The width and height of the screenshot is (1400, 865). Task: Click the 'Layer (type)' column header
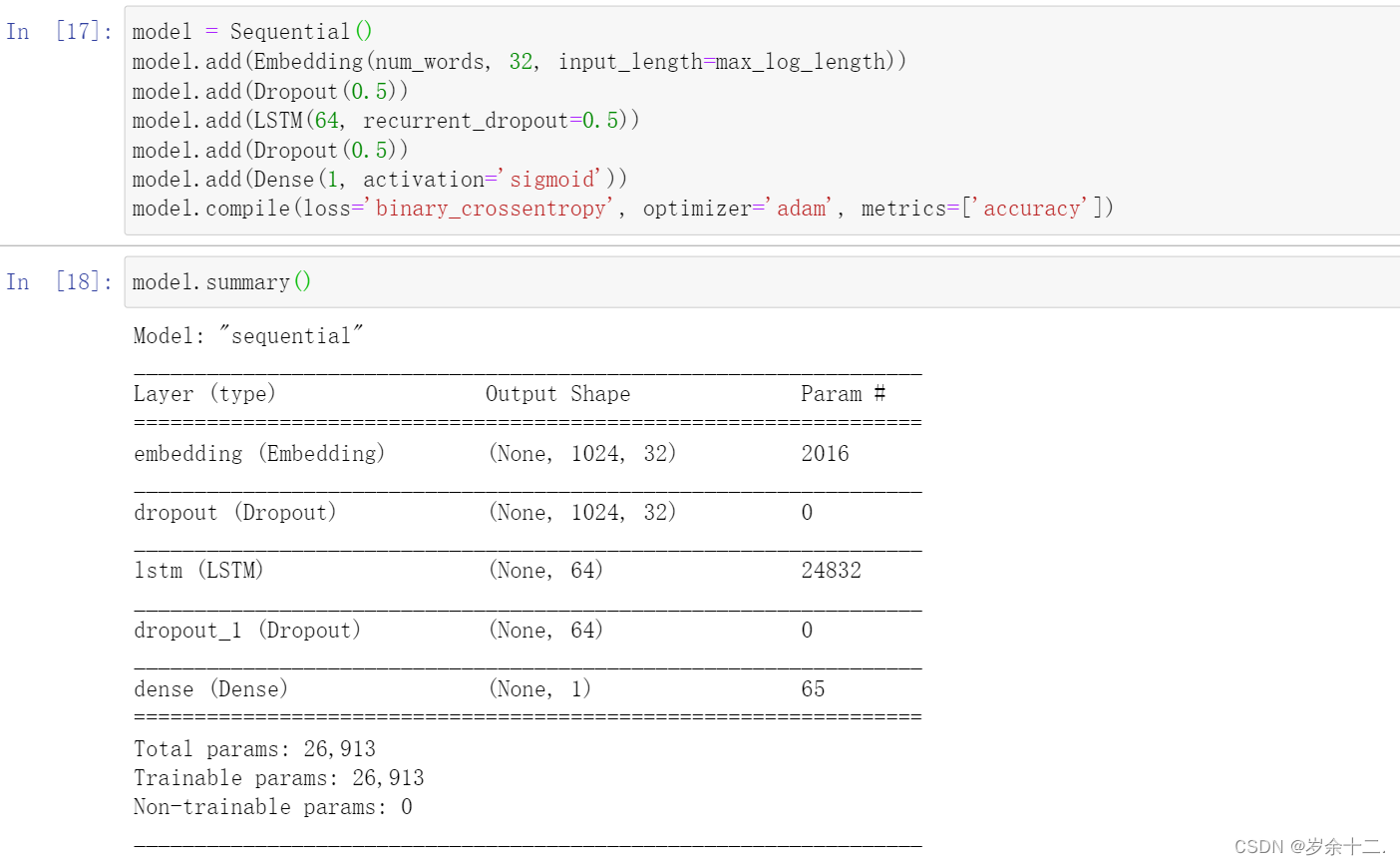pos(204,394)
